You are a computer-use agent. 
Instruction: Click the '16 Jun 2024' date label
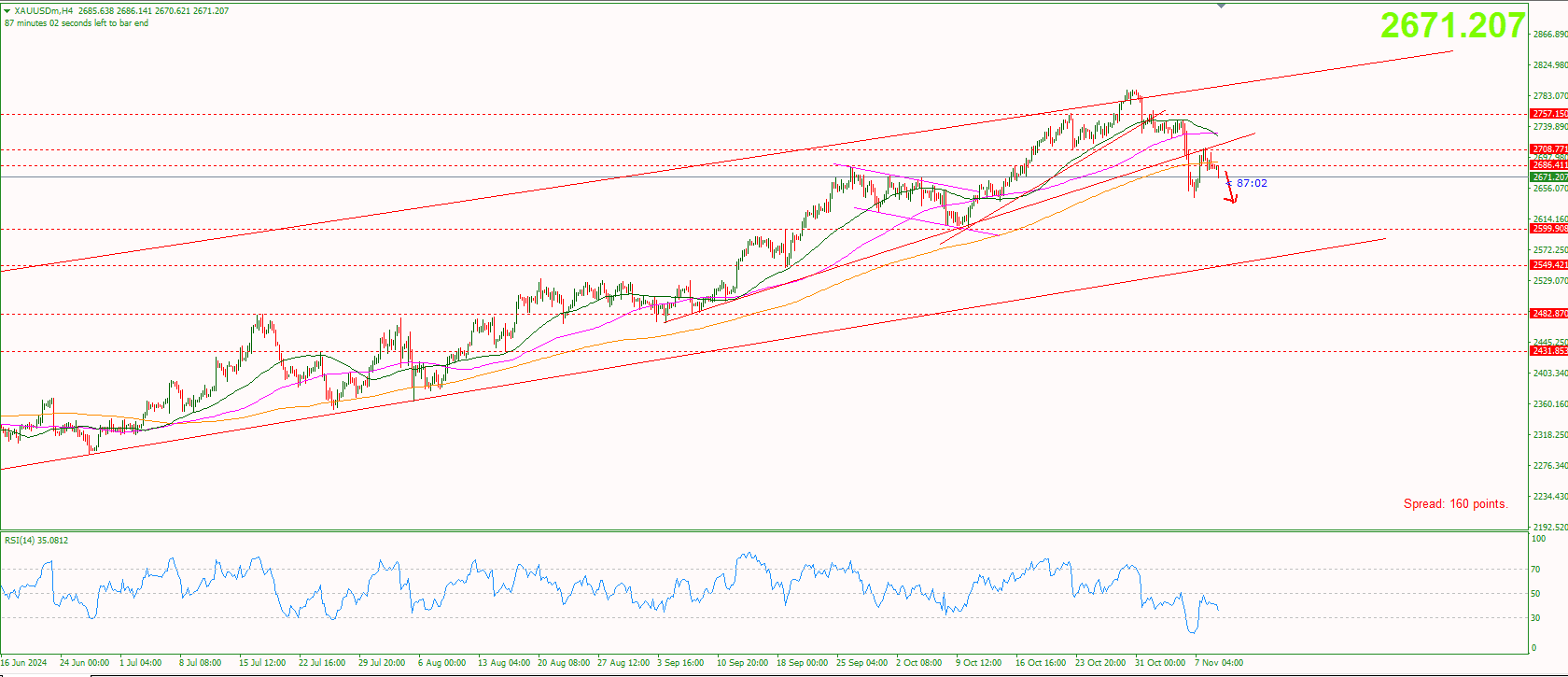(23, 663)
